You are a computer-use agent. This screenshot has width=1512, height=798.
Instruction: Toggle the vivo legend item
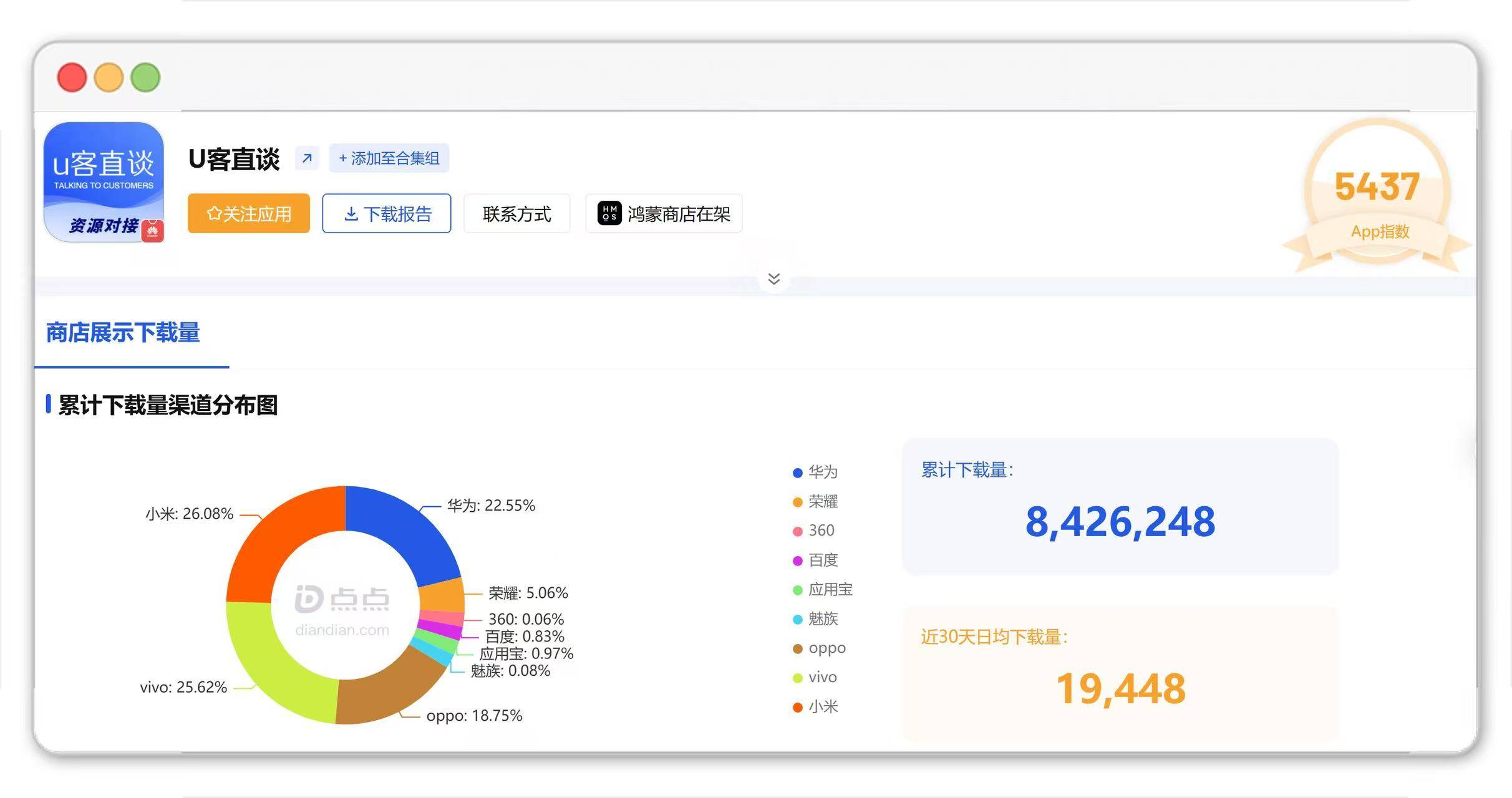[815, 677]
